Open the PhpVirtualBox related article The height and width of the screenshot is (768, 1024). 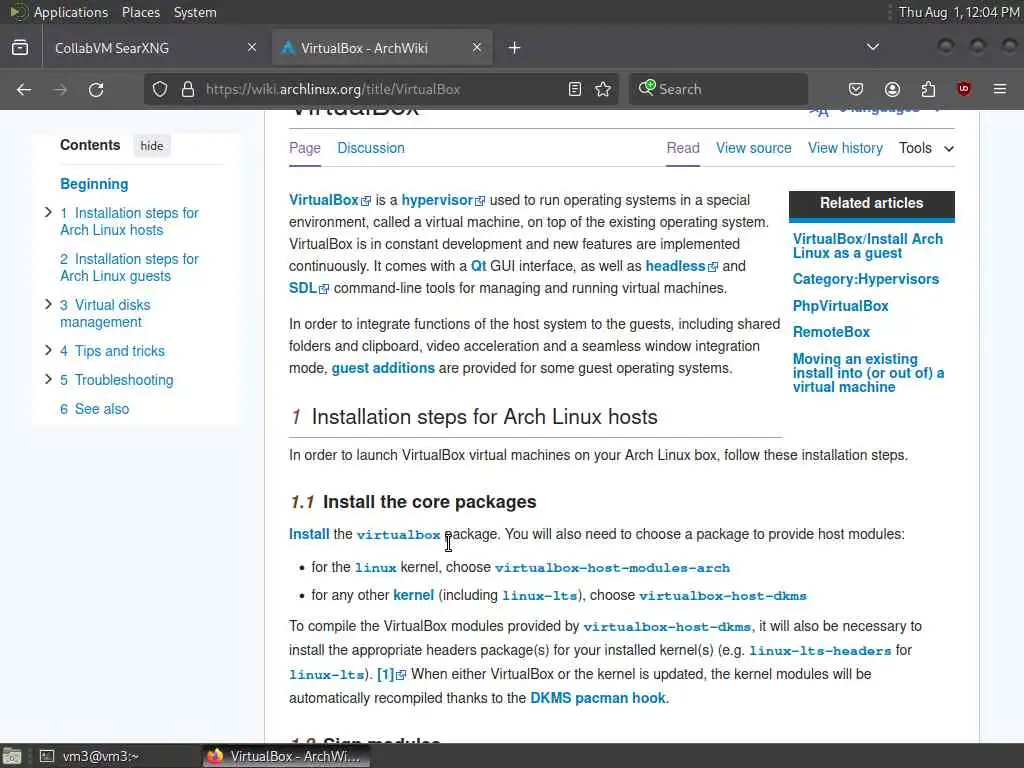click(x=840, y=306)
